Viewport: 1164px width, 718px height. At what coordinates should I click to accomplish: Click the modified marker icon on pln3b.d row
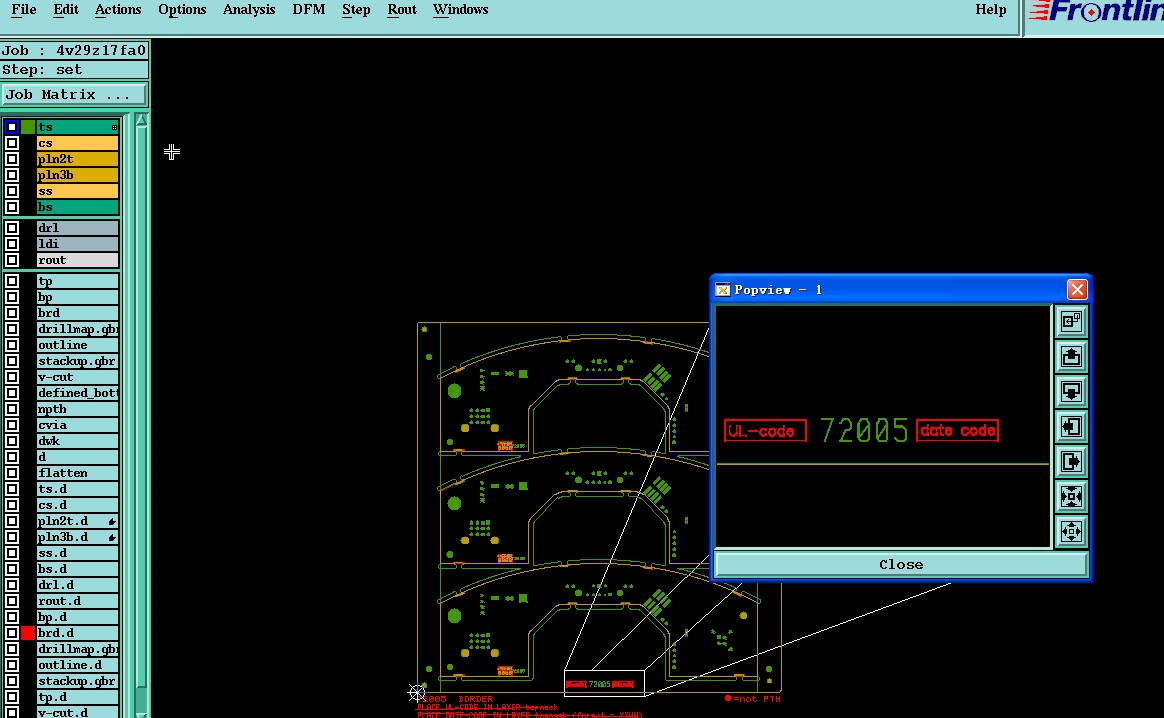tap(111, 537)
